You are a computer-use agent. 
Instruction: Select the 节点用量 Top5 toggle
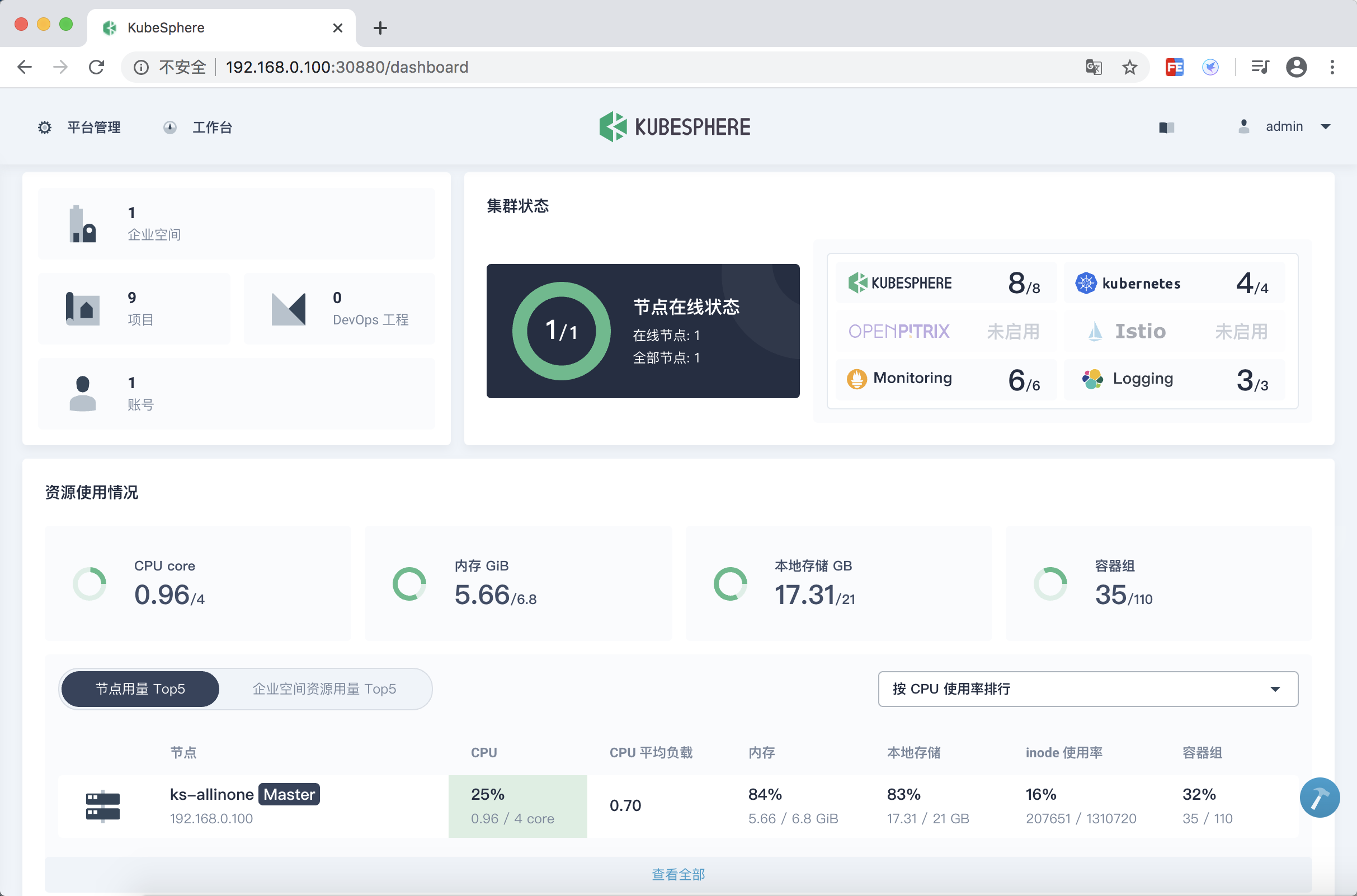[140, 688]
